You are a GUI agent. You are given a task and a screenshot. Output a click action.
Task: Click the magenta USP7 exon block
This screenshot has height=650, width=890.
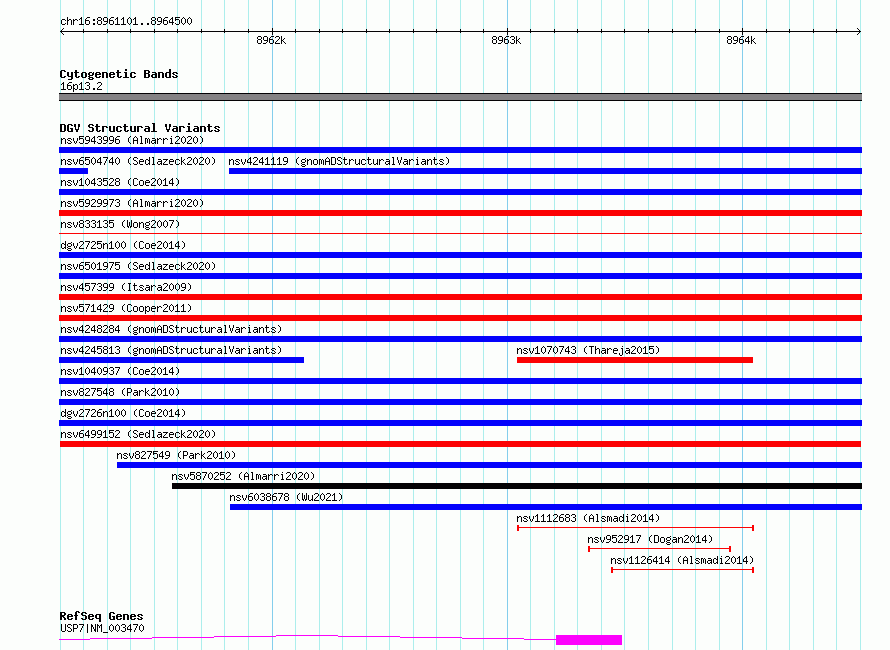pyautogui.click(x=589, y=640)
